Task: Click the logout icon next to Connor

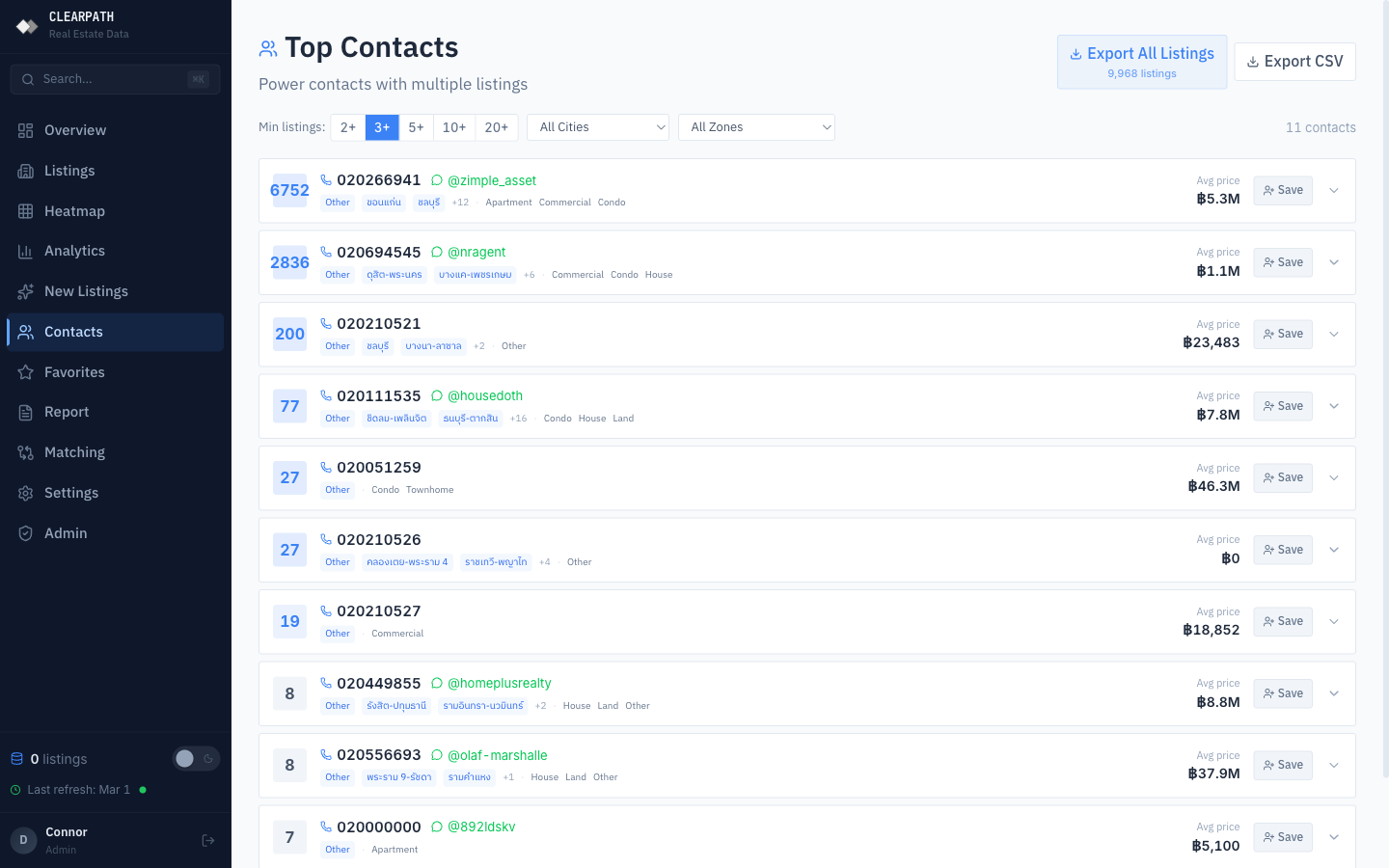Action: click(208, 841)
